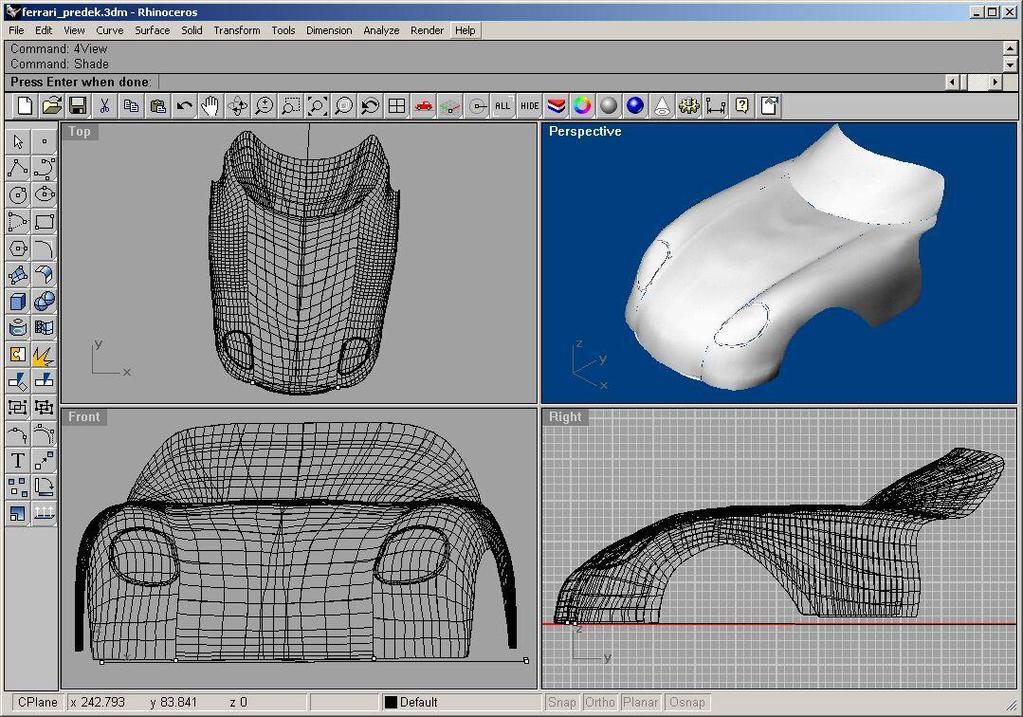Click the Paste clipboard icon

point(158,106)
